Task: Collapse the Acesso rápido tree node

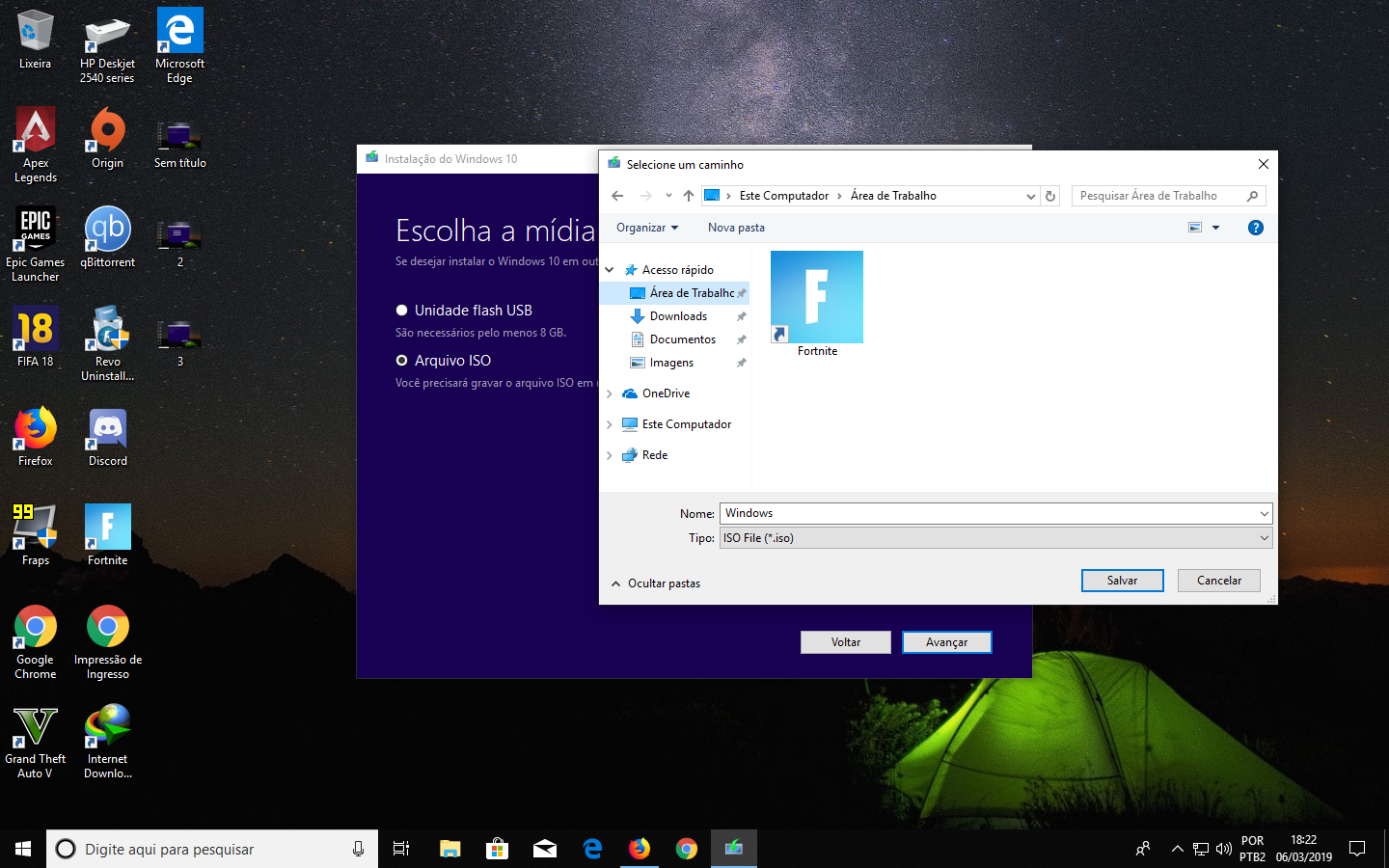Action: click(610, 270)
